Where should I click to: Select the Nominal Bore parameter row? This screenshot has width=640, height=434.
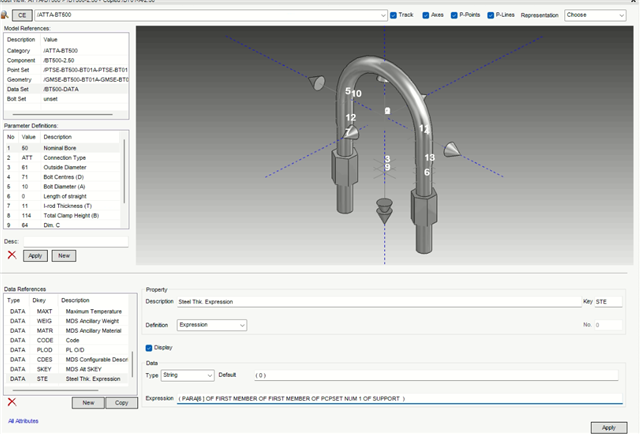click(x=62, y=148)
